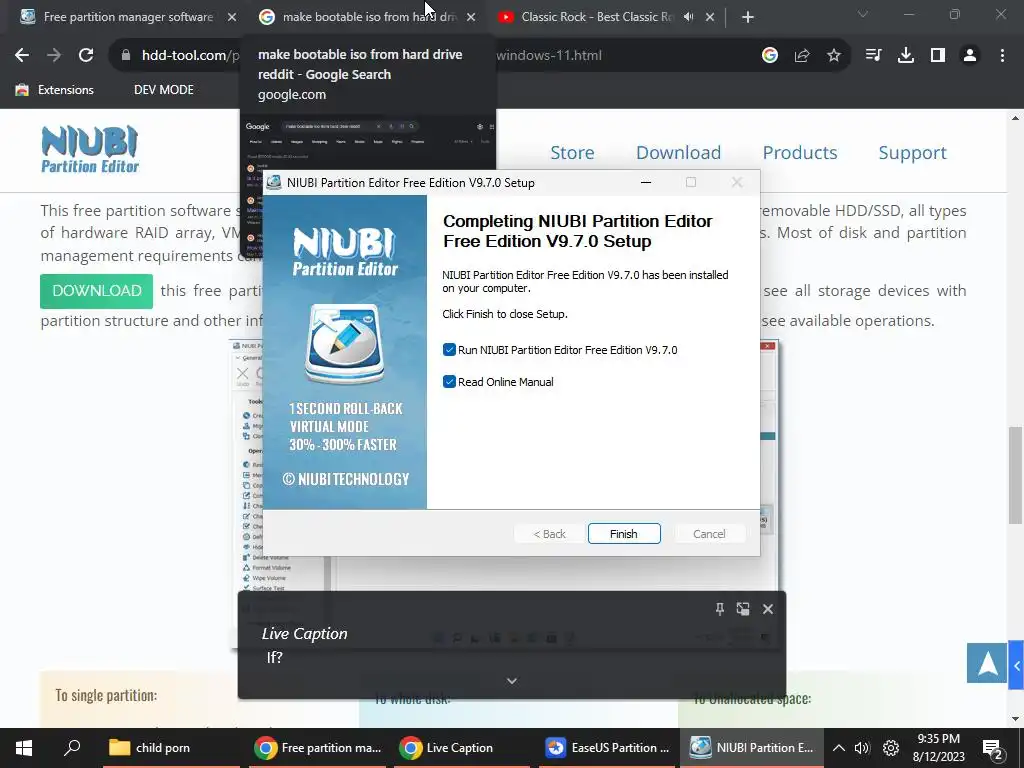Expand the Live Caption box with chevron

[512, 681]
